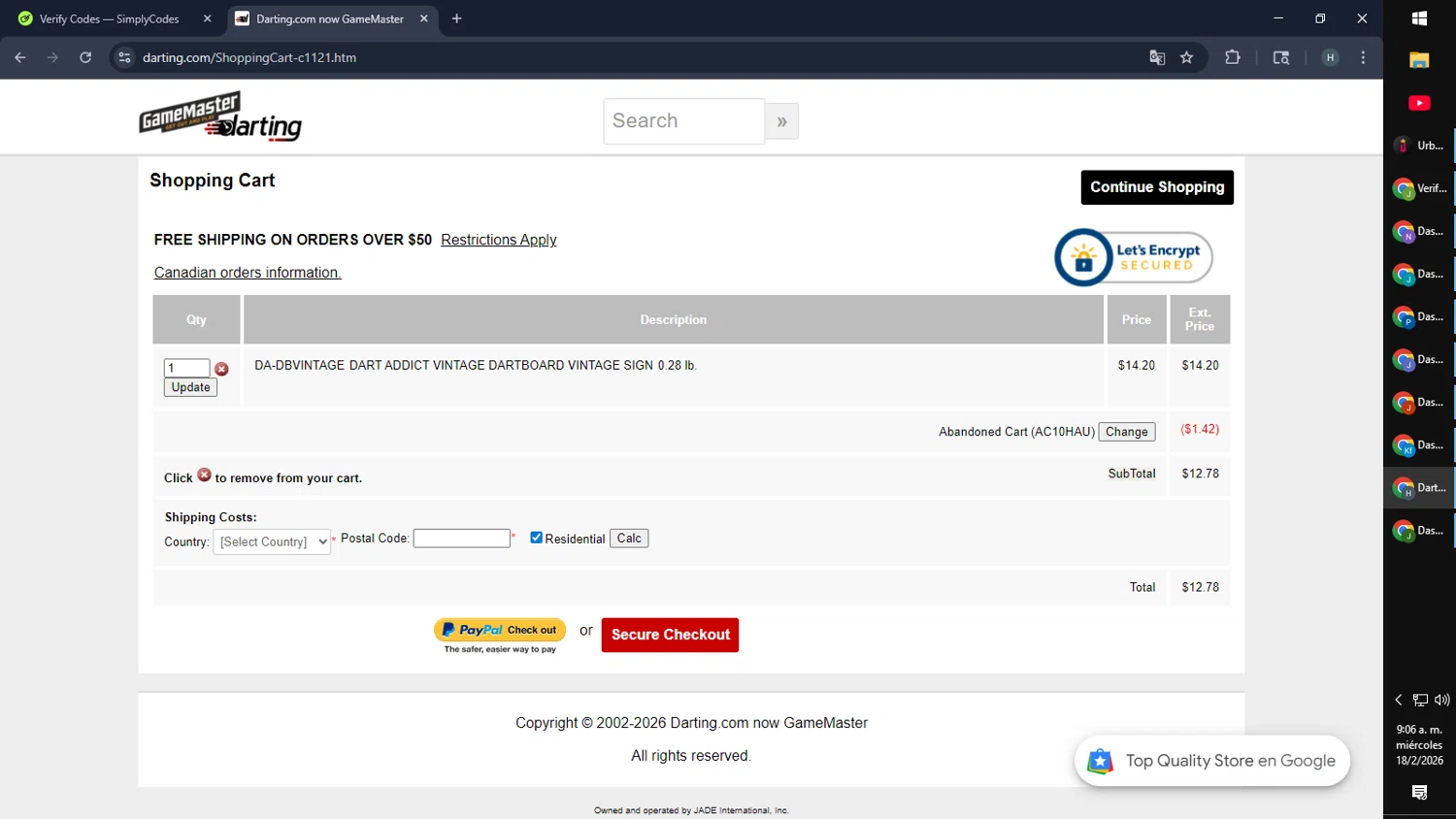1456x819 pixels.
Task: Go back with the browser back arrow
Action: point(20,57)
